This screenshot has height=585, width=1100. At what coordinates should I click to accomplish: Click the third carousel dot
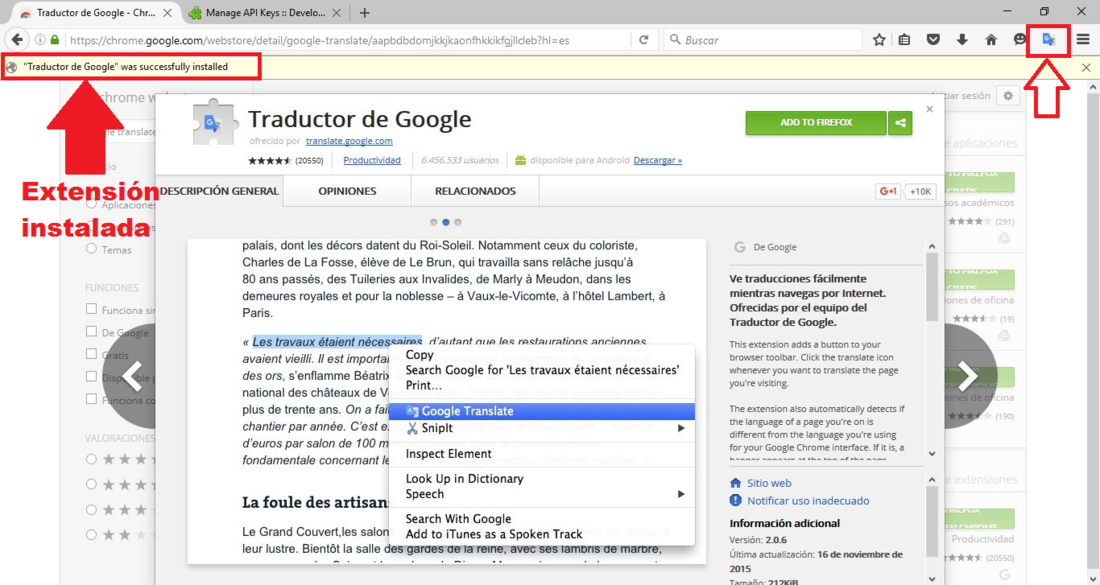point(458,222)
